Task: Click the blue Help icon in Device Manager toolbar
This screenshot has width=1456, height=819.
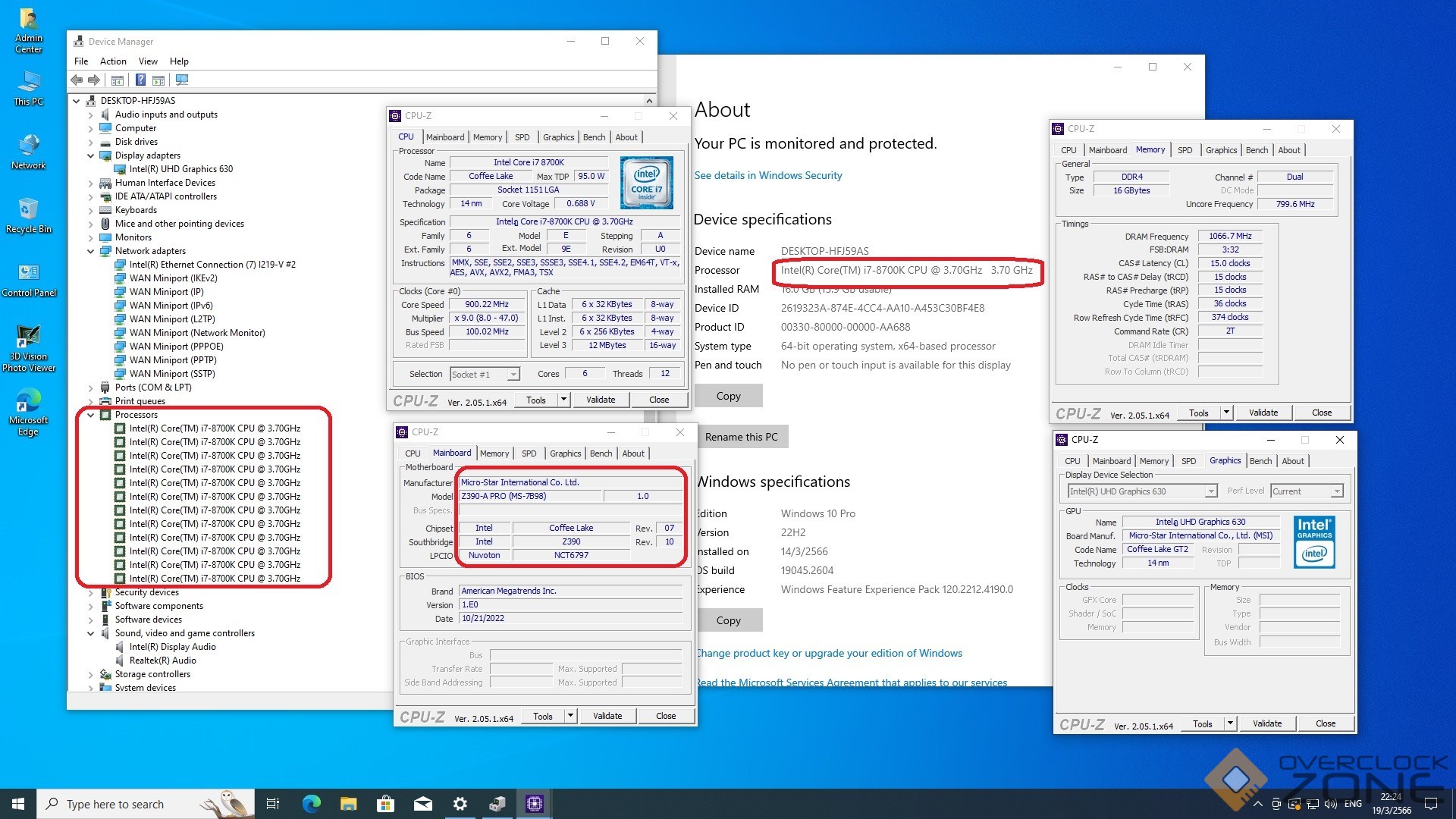Action: (x=140, y=80)
